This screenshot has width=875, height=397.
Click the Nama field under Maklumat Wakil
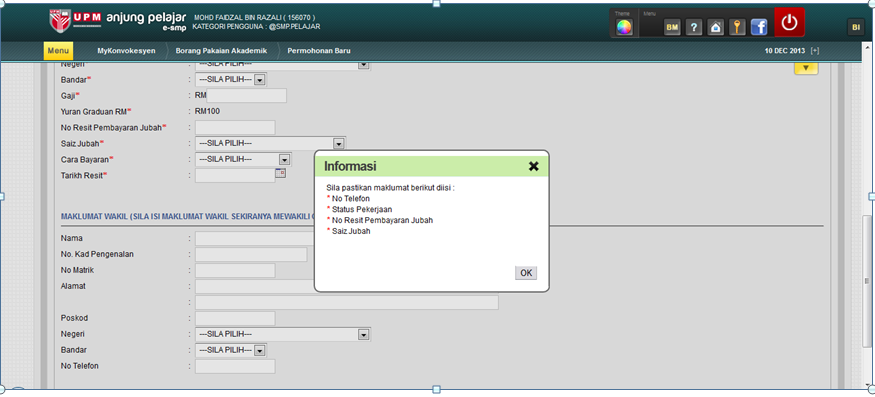pyautogui.click(x=254, y=238)
